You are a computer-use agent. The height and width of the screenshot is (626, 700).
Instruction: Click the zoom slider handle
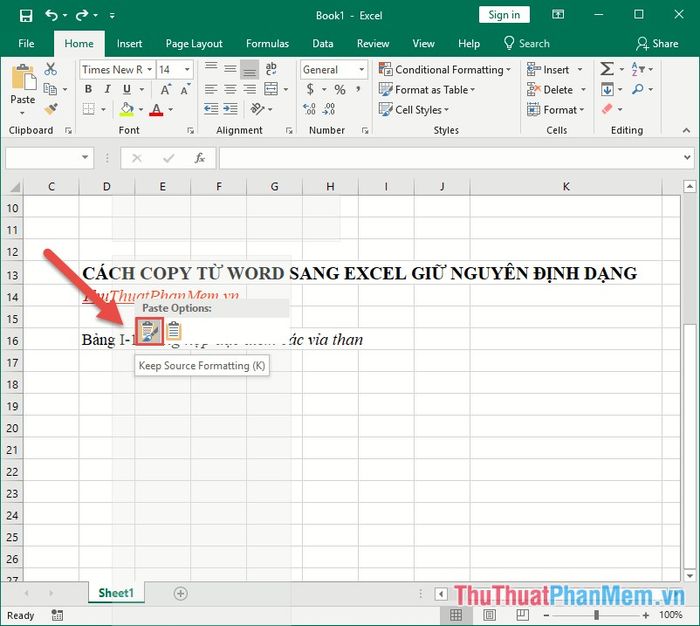click(596, 615)
